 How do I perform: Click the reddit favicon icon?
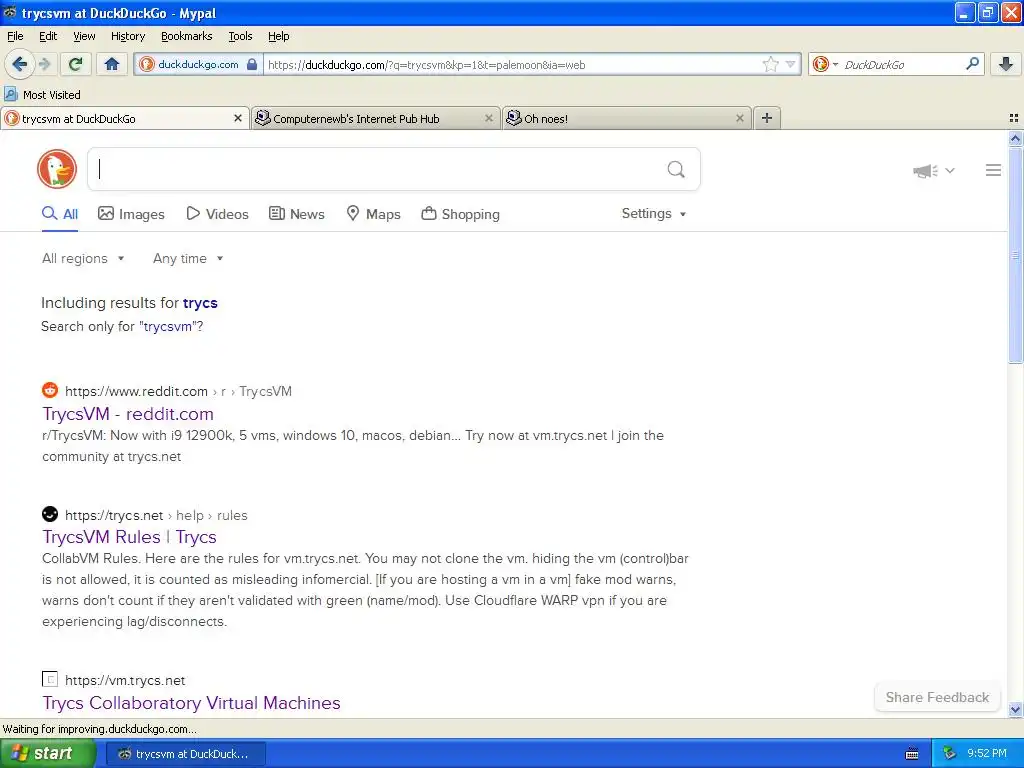(x=50, y=391)
